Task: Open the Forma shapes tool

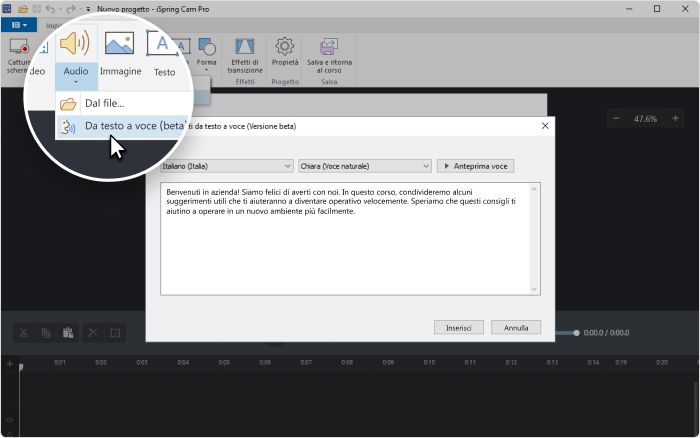Action: tap(206, 54)
